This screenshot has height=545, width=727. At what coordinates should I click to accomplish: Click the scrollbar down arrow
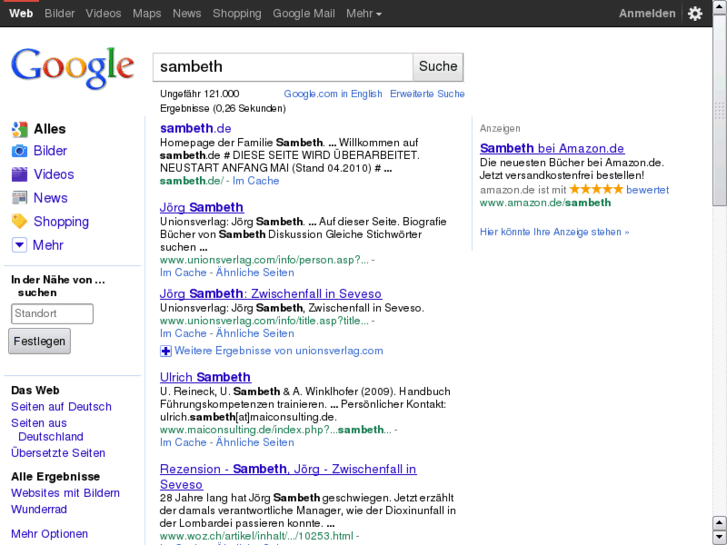pos(720,537)
